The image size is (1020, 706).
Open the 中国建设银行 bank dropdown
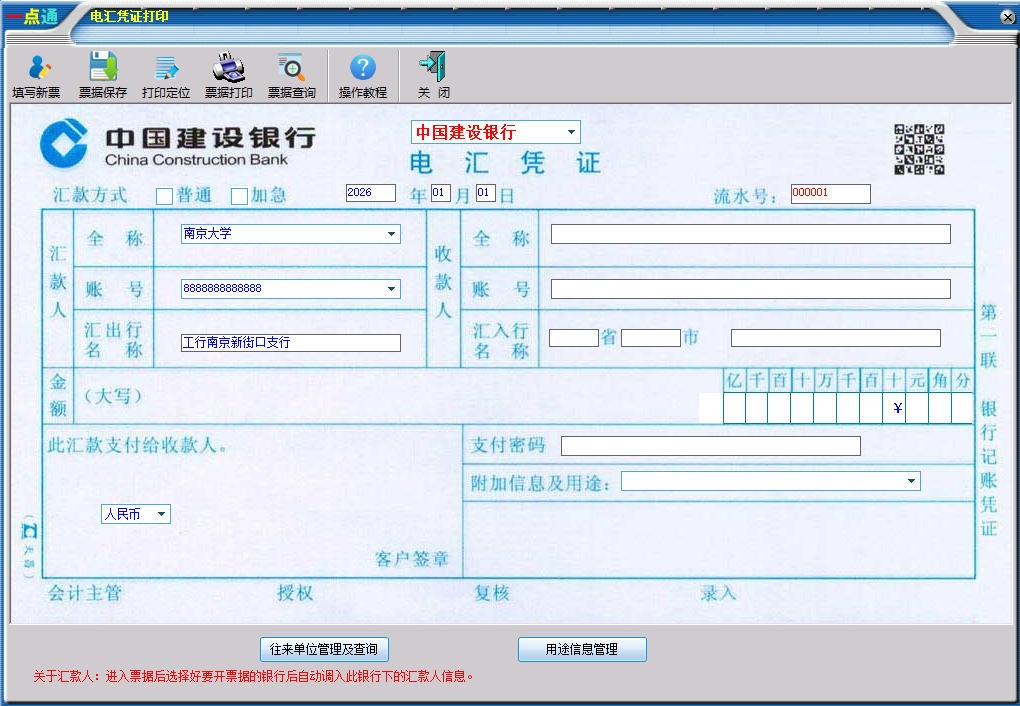(x=570, y=131)
